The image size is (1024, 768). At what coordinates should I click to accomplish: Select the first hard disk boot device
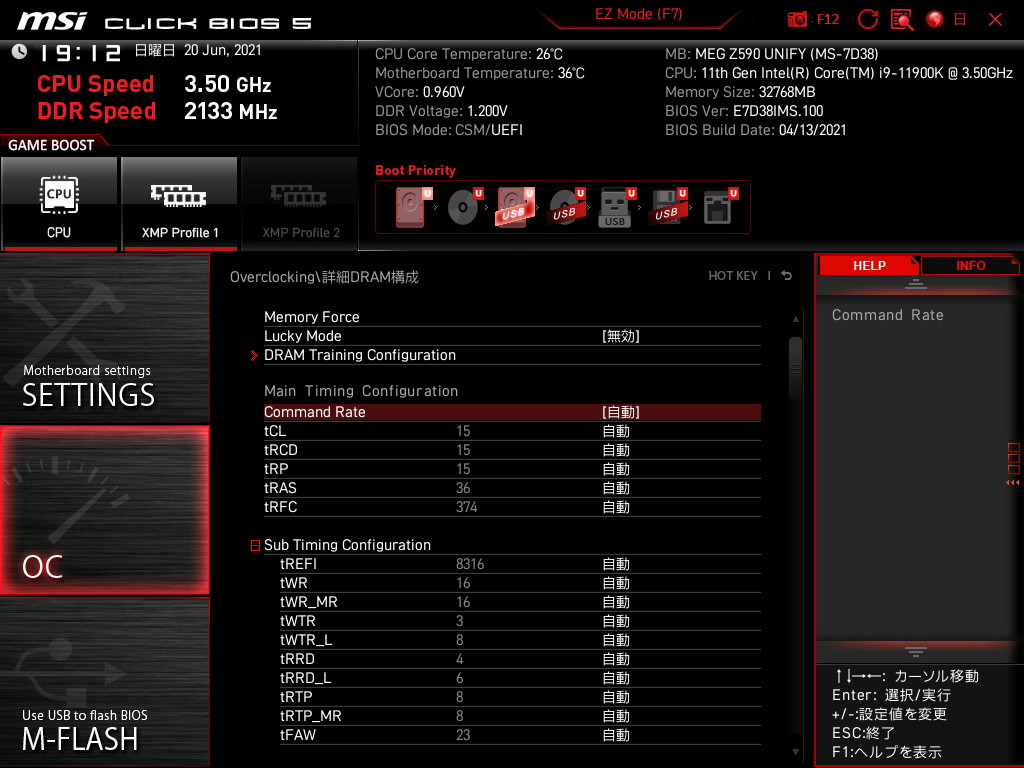(413, 207)
